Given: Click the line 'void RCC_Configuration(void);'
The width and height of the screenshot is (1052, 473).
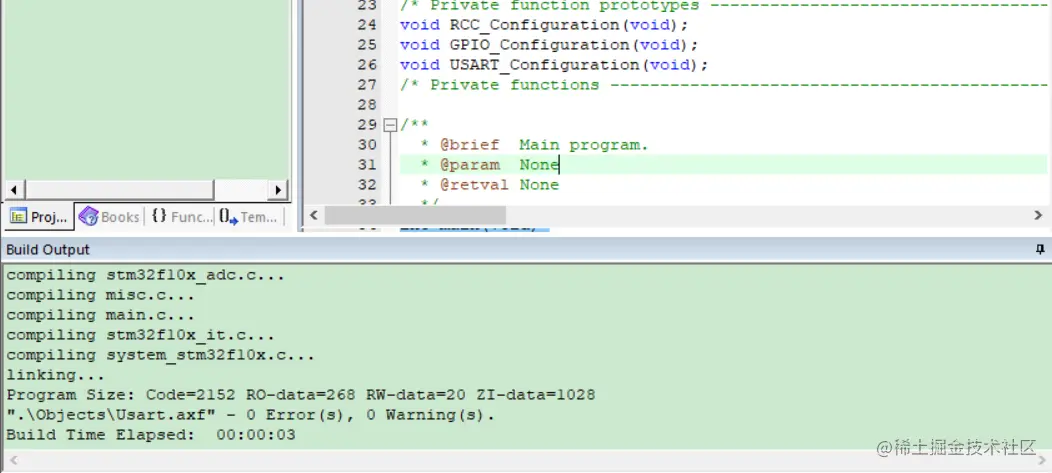Looking at the screenshot, I should coord(544,25).
